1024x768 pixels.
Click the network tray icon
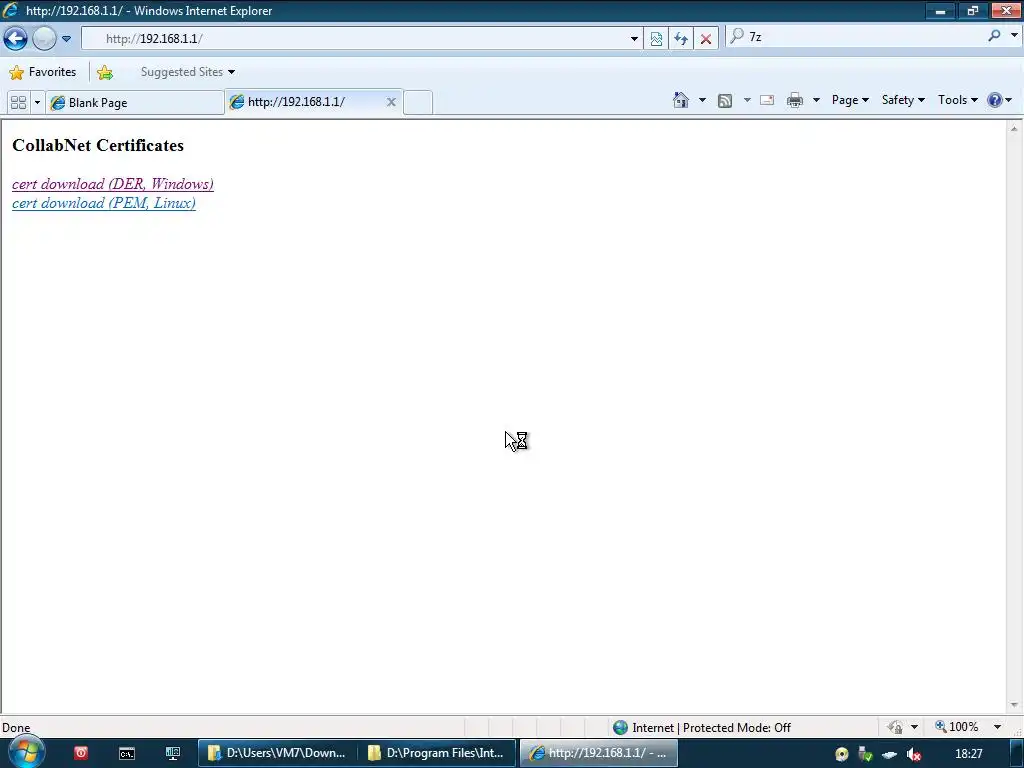[x=889, y=754]
